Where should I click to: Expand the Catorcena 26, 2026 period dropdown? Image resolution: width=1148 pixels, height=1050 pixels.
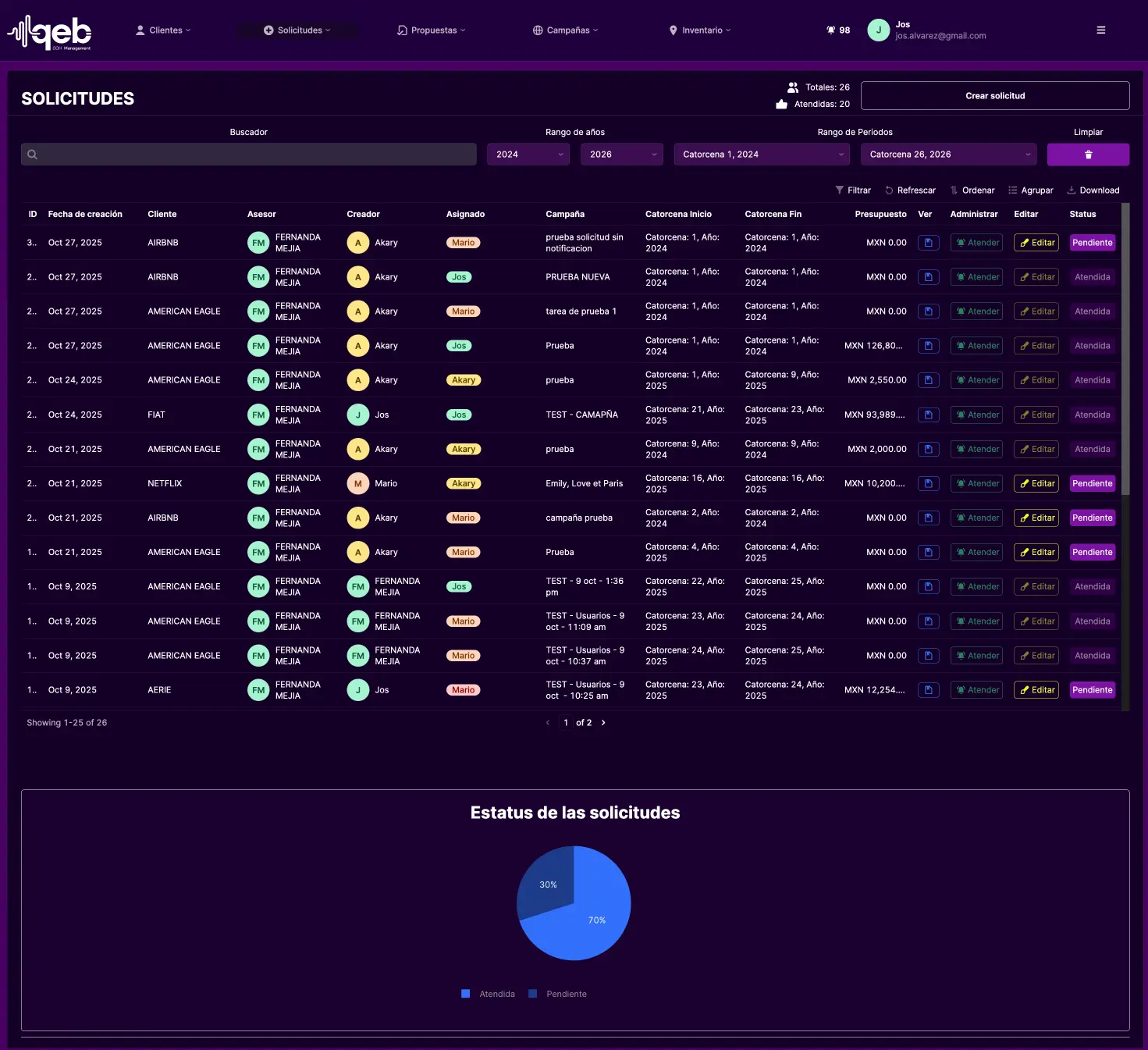pyautogui.click(x=948, y=155)
